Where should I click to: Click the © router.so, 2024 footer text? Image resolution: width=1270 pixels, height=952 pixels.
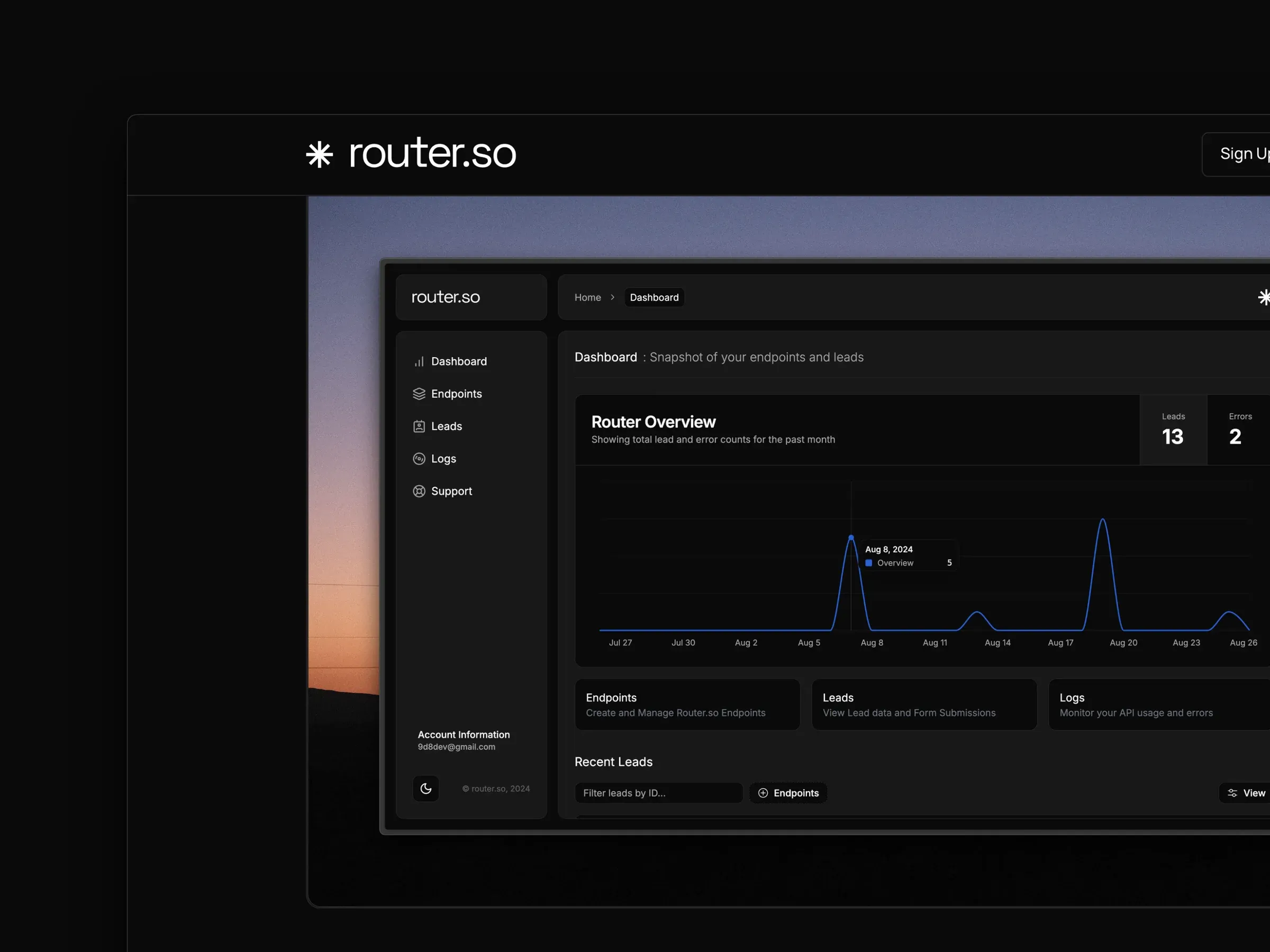[x=496, y=789]
